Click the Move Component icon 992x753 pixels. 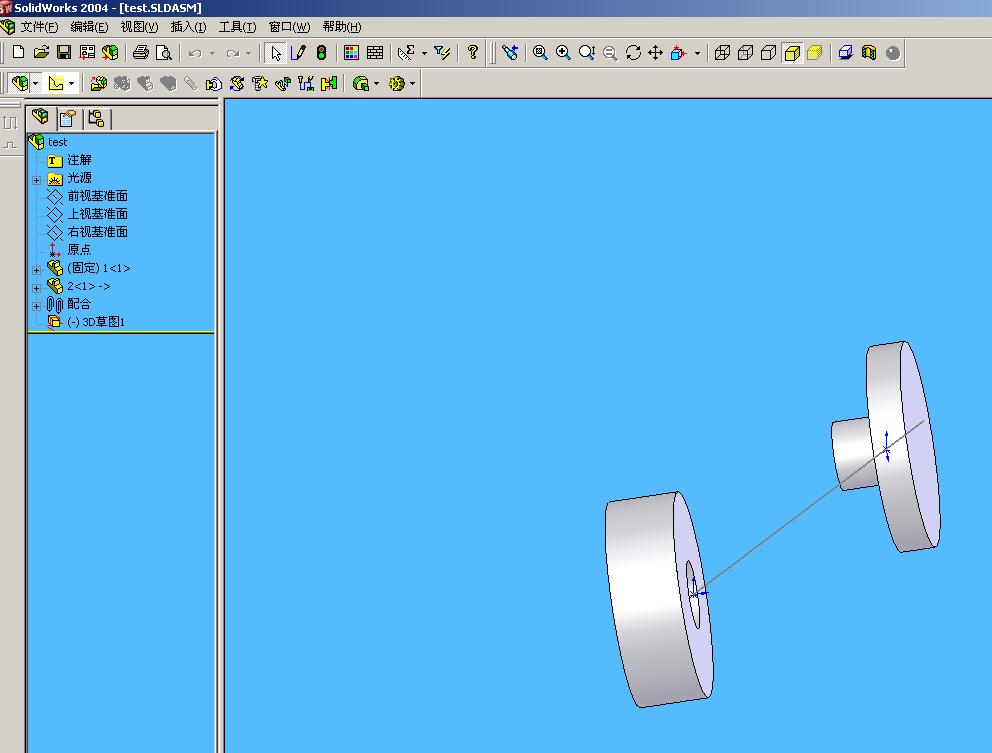214,83
